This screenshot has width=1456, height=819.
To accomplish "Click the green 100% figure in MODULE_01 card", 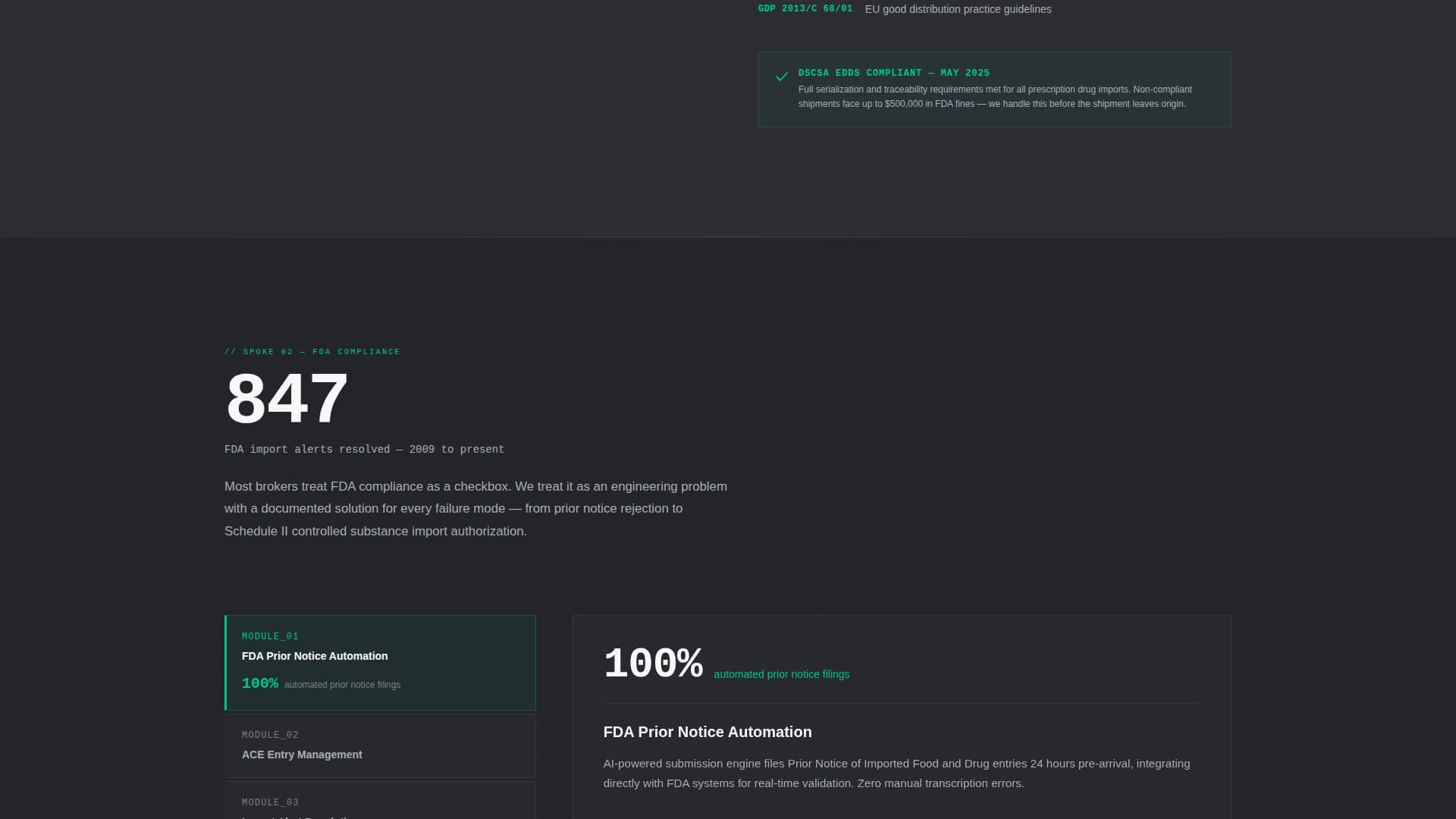I will (259, 683).
